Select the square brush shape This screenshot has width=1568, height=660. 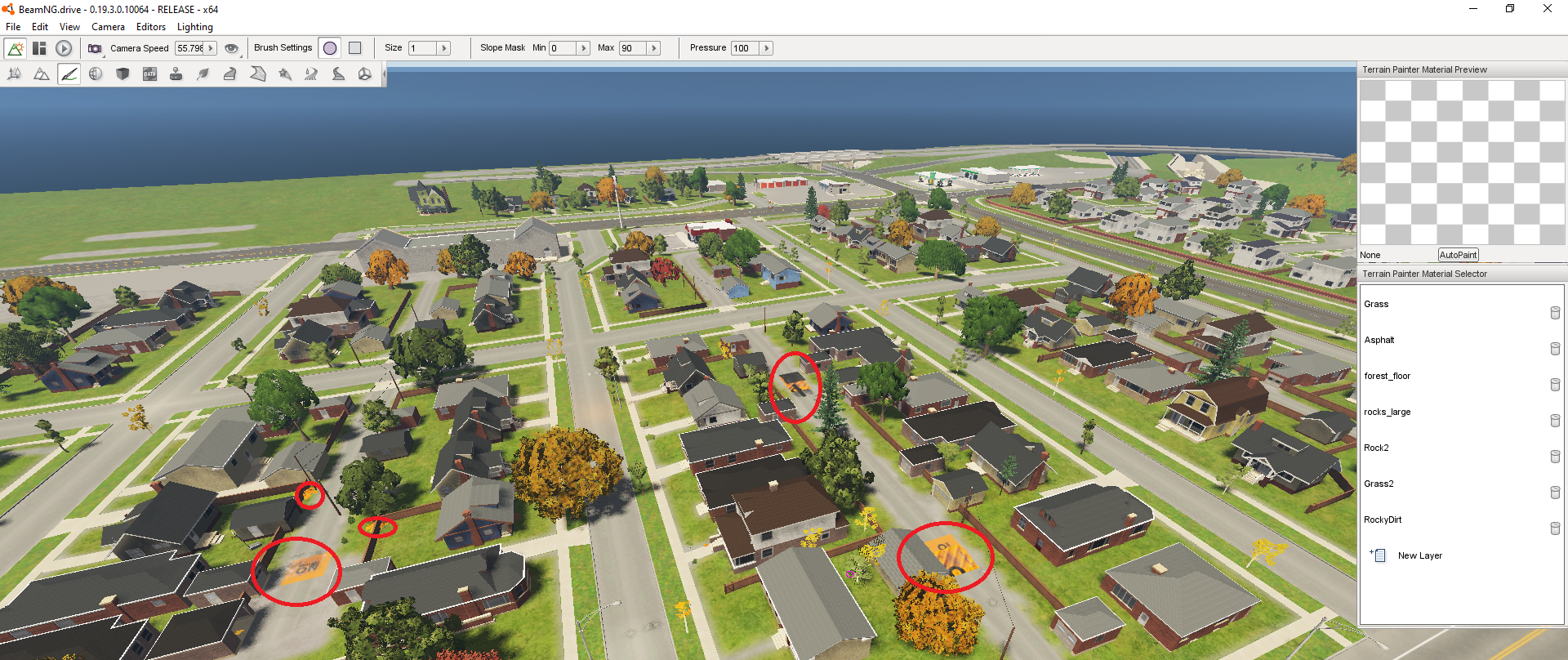click(355, 48)
